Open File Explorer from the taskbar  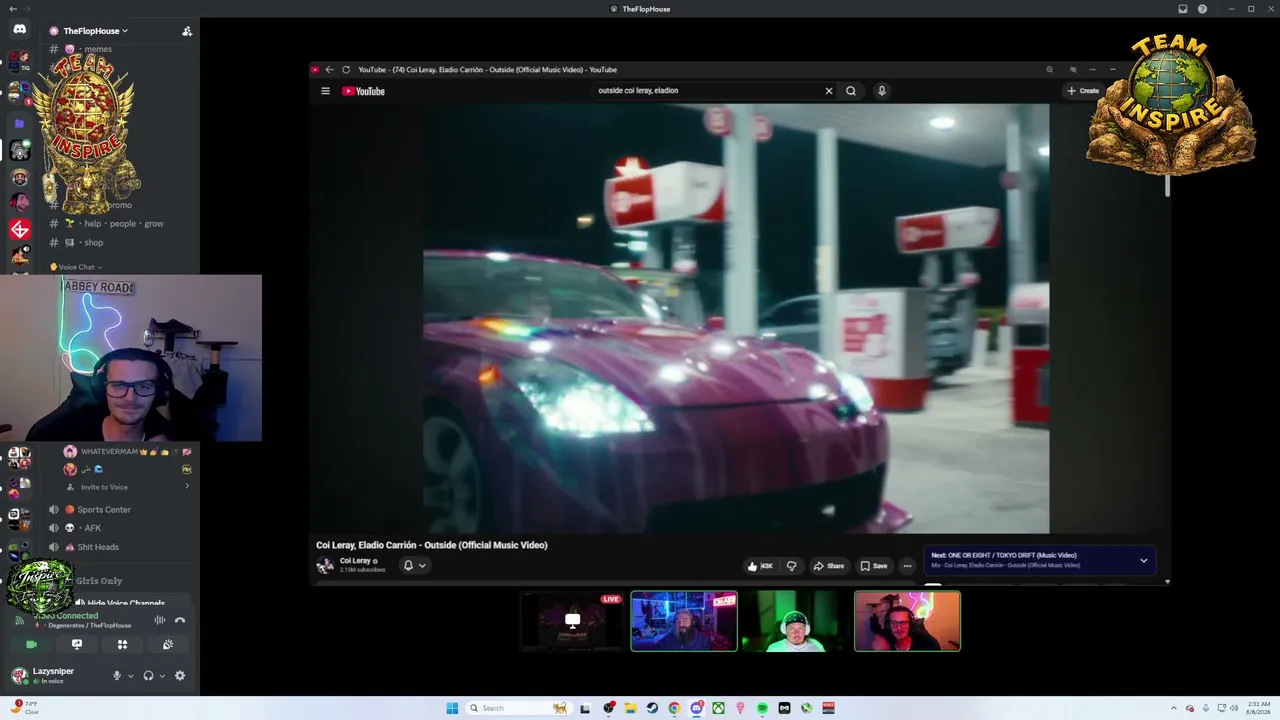point(630,708)
